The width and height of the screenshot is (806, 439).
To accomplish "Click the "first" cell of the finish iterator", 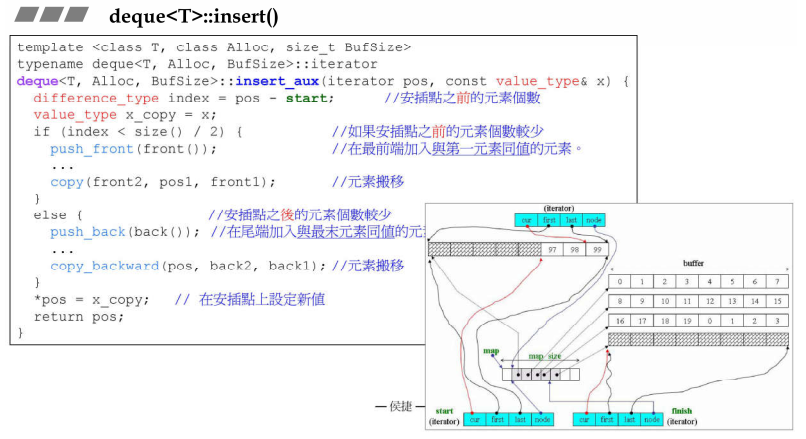I will (607, 419).
